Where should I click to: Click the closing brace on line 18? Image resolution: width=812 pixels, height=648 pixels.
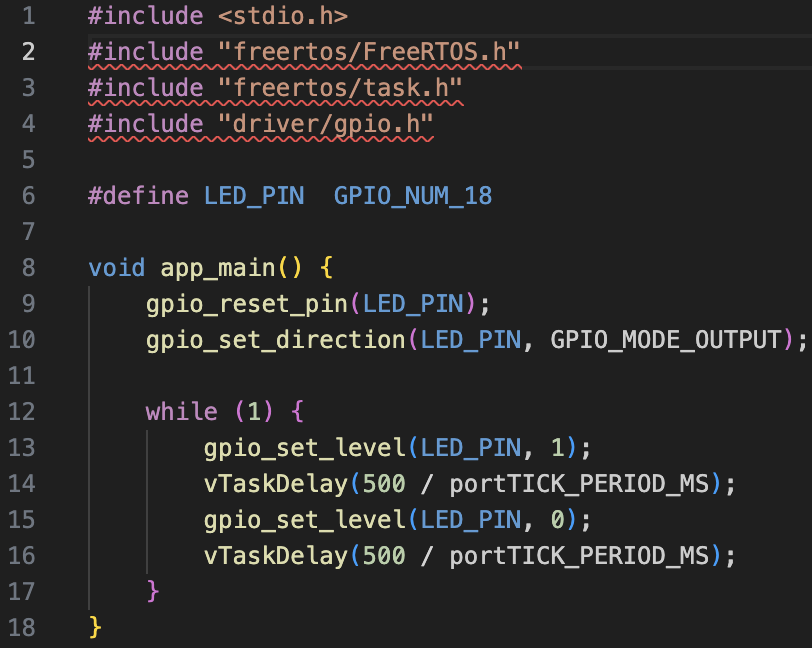coord(96,627)
